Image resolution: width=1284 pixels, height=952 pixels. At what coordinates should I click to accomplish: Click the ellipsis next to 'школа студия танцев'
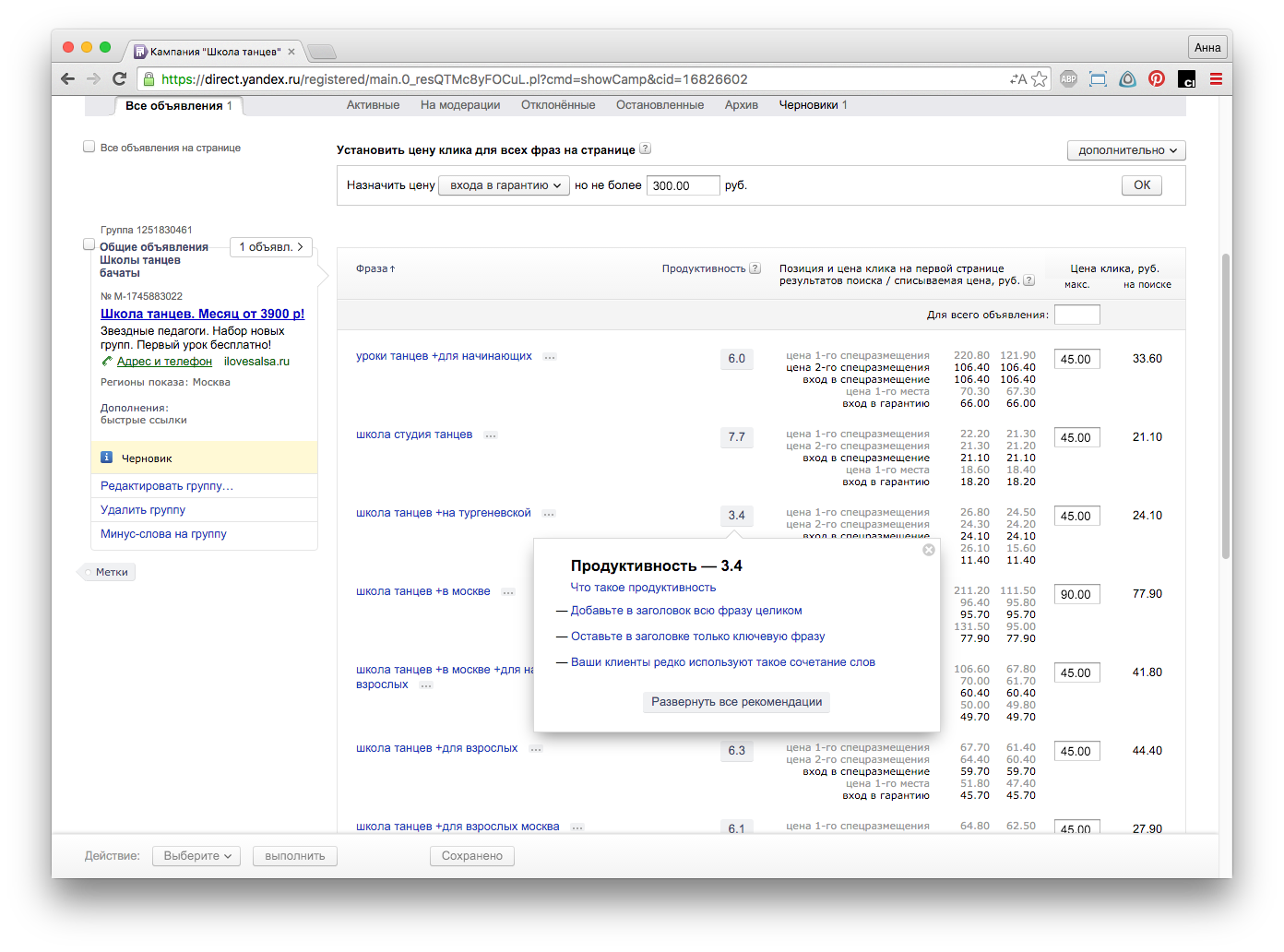[x=491, y=435]
